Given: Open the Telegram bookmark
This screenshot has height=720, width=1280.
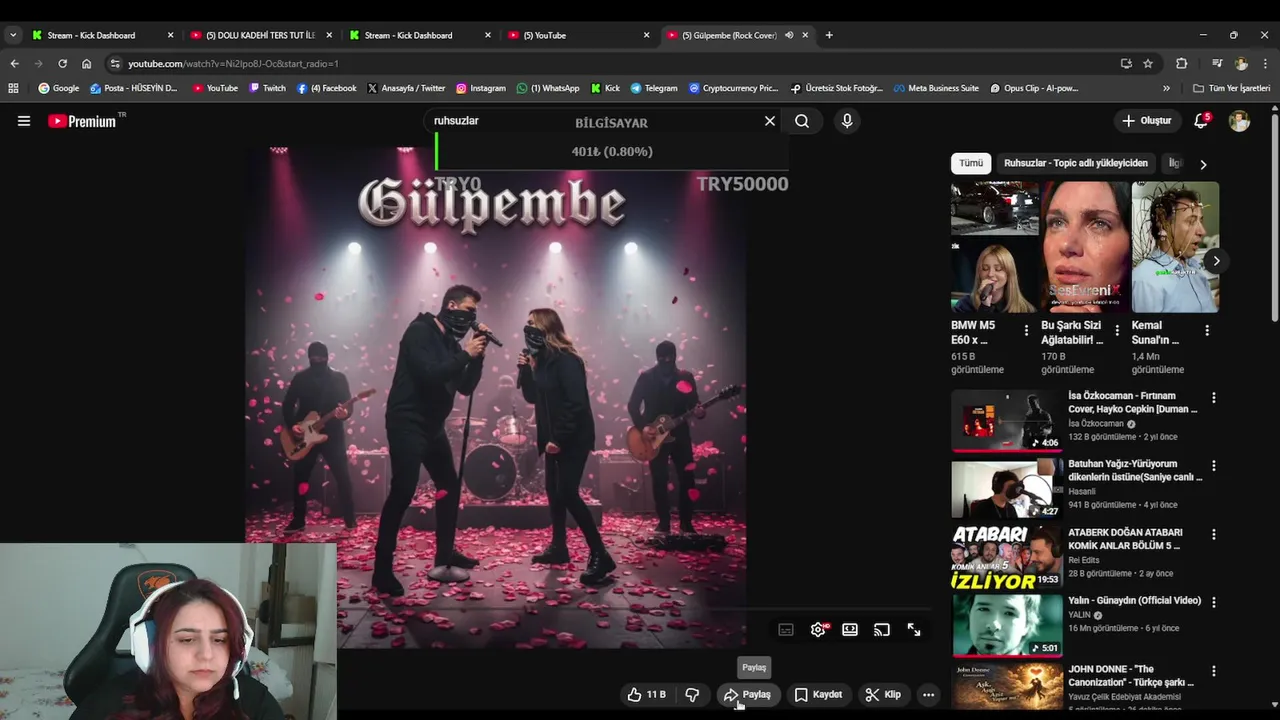Looking at the screenshot, I should 653,88.
